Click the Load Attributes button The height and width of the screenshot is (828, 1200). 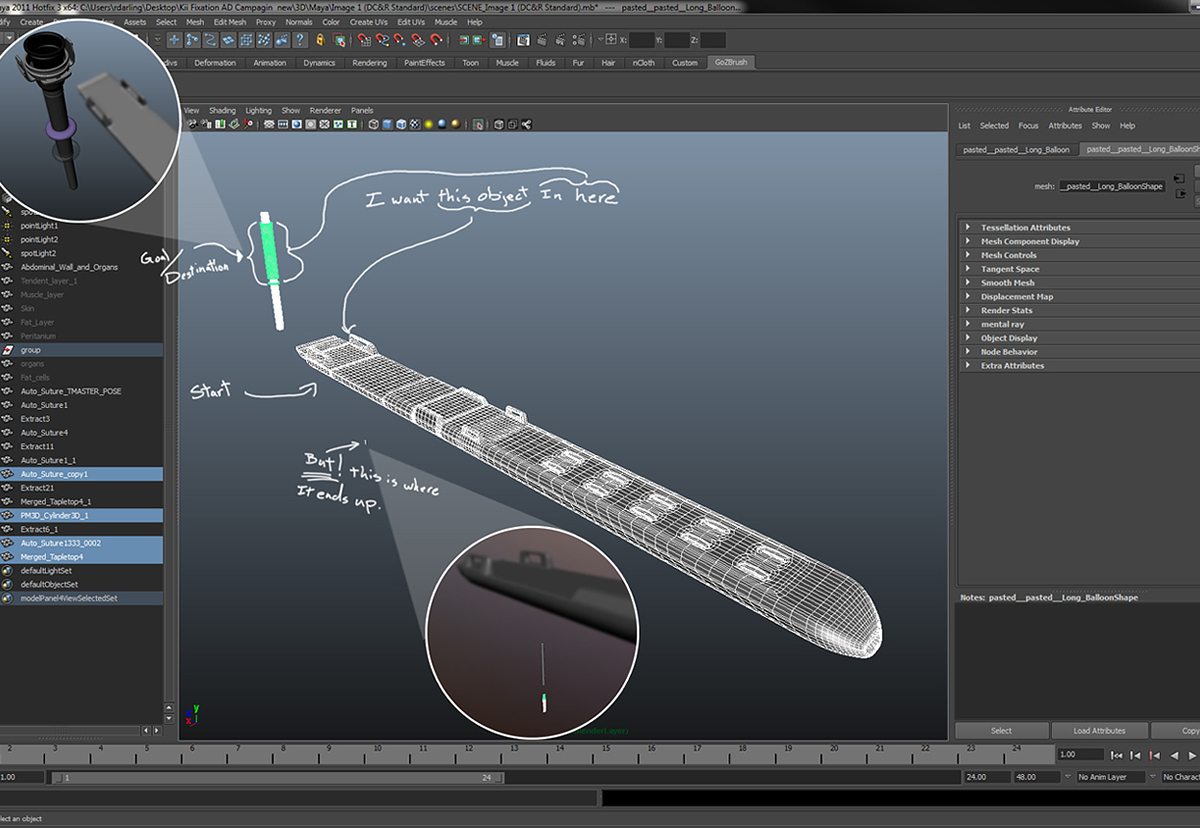[x=1100, y=731]
